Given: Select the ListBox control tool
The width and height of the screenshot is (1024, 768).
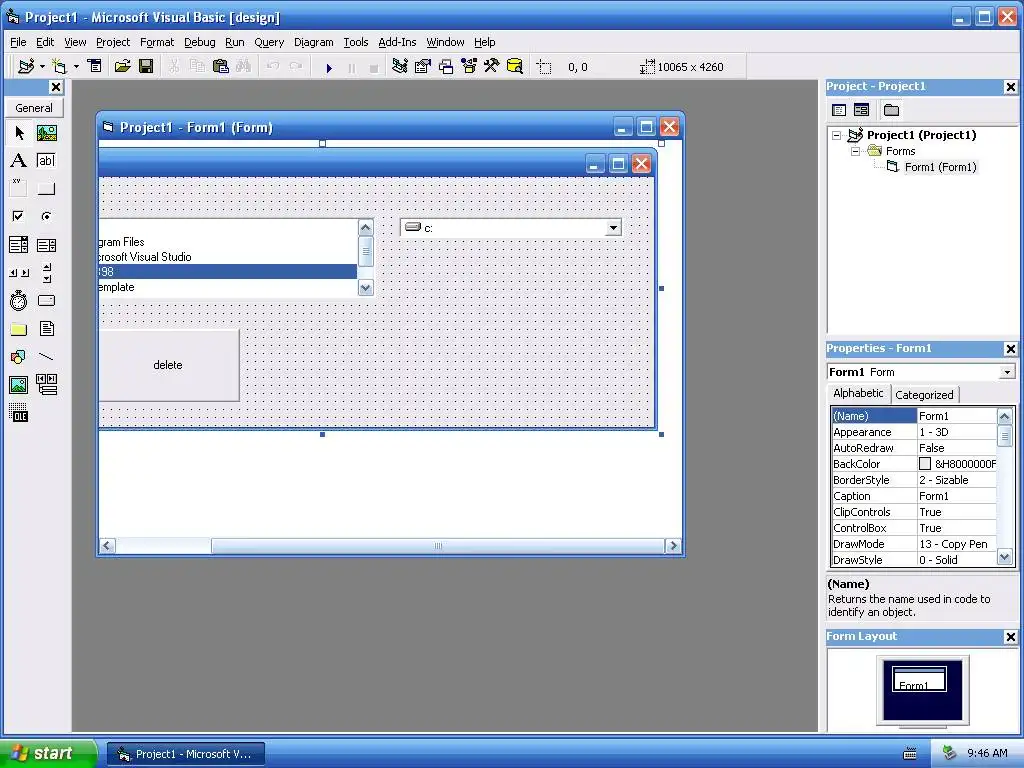Looking at the screenshot, I should pyautogui.click(x=46, y=245).
